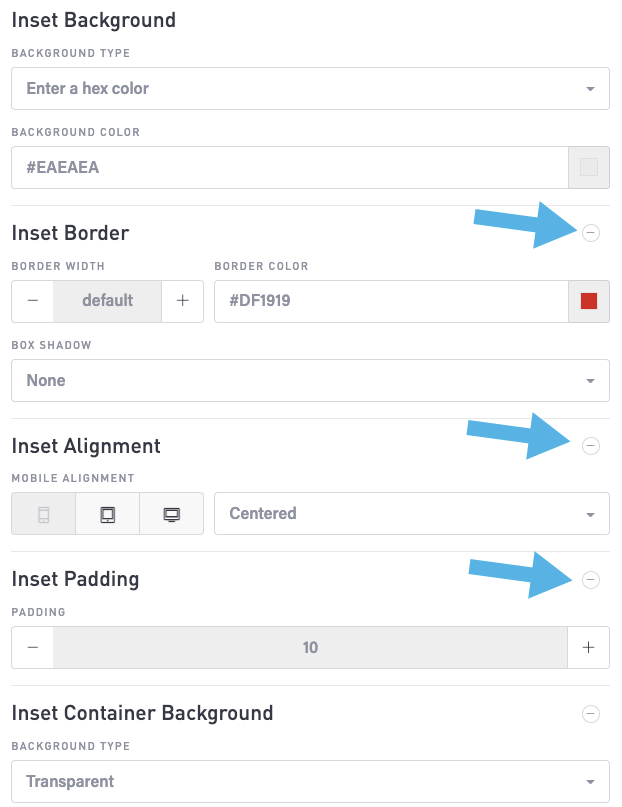The image size is (622, 807).
Task: Open the Transparent background type dropdown
Action: click(310, 781)
